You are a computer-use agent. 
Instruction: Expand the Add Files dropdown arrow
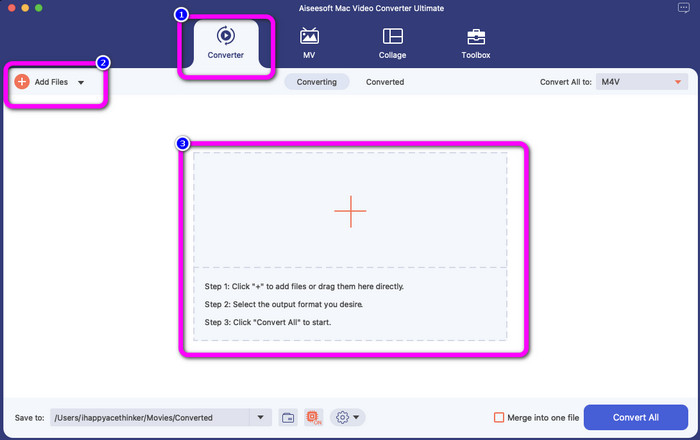pyautogui.click(x=81, y=83)
